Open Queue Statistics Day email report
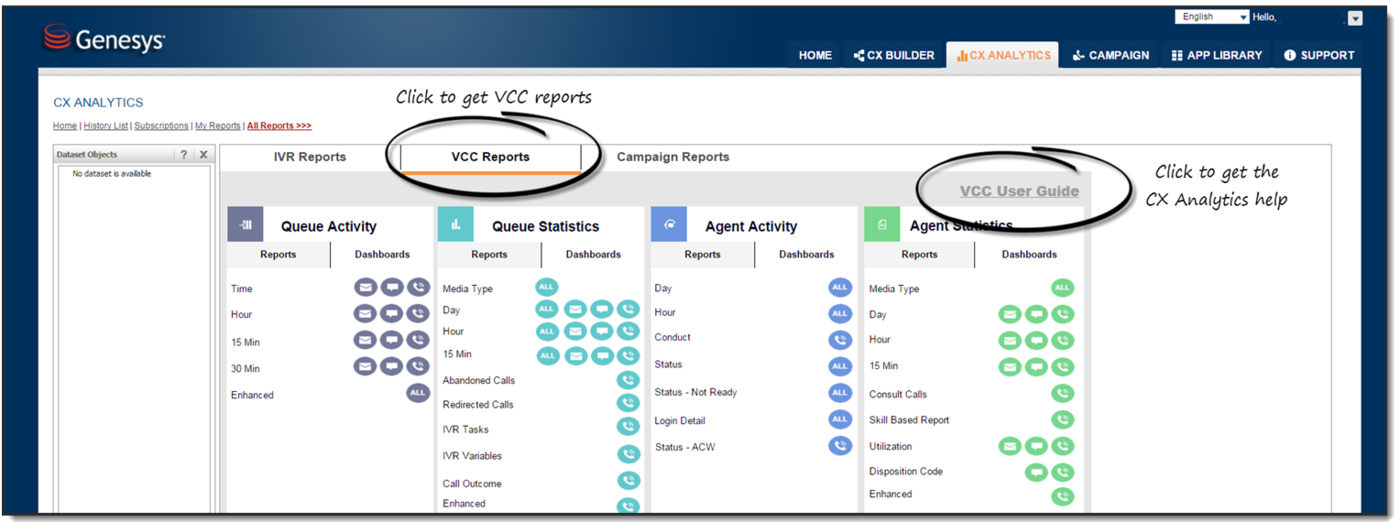Screen dimensions: 1400x522 coord(575,309)
